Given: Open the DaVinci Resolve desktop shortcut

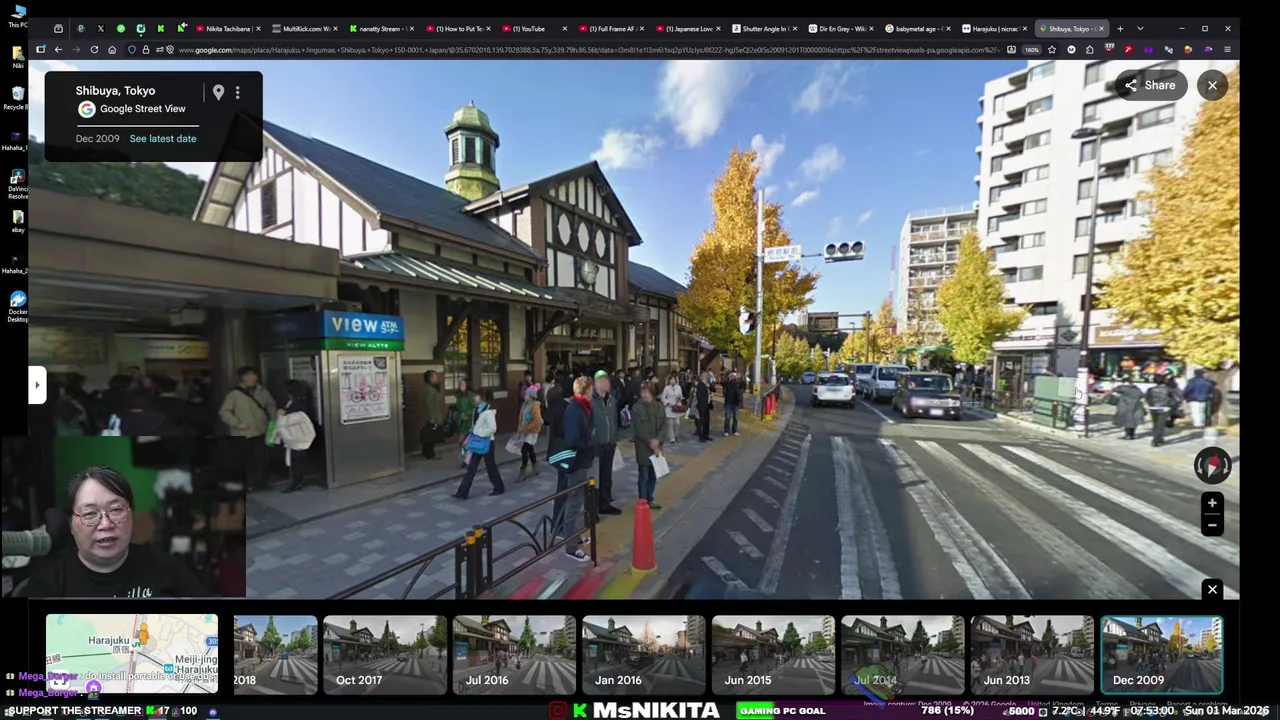Looking at the screenshot, I should (17, 184).
